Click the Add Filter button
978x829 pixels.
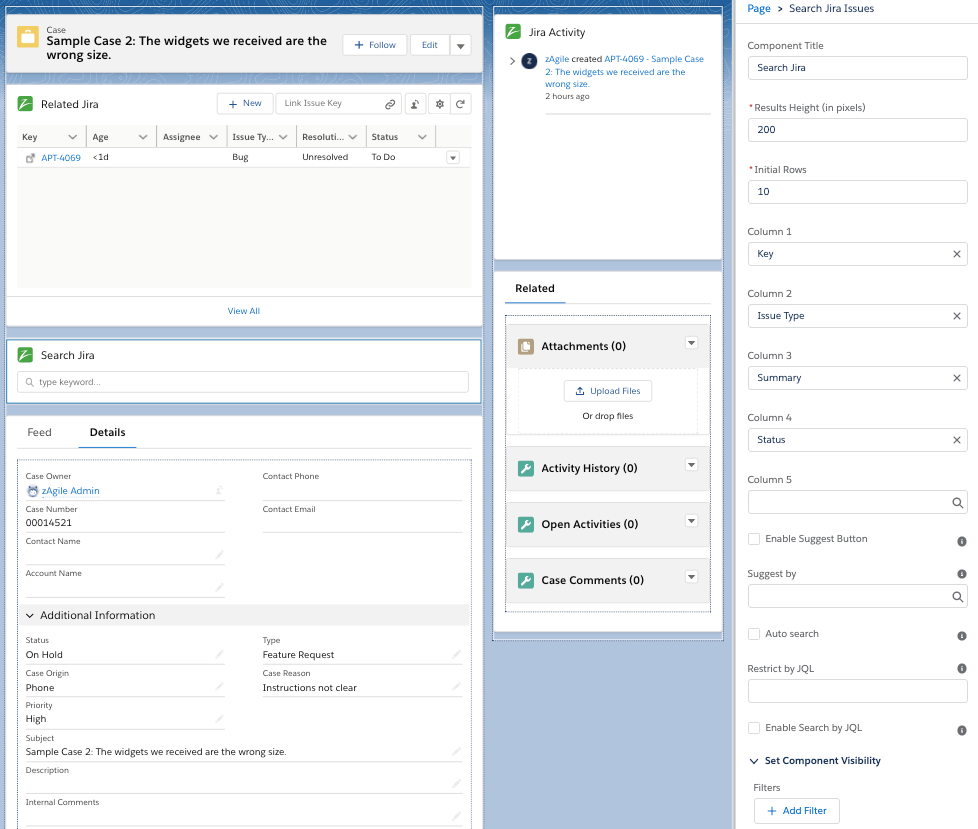click(x=796, y=810)
